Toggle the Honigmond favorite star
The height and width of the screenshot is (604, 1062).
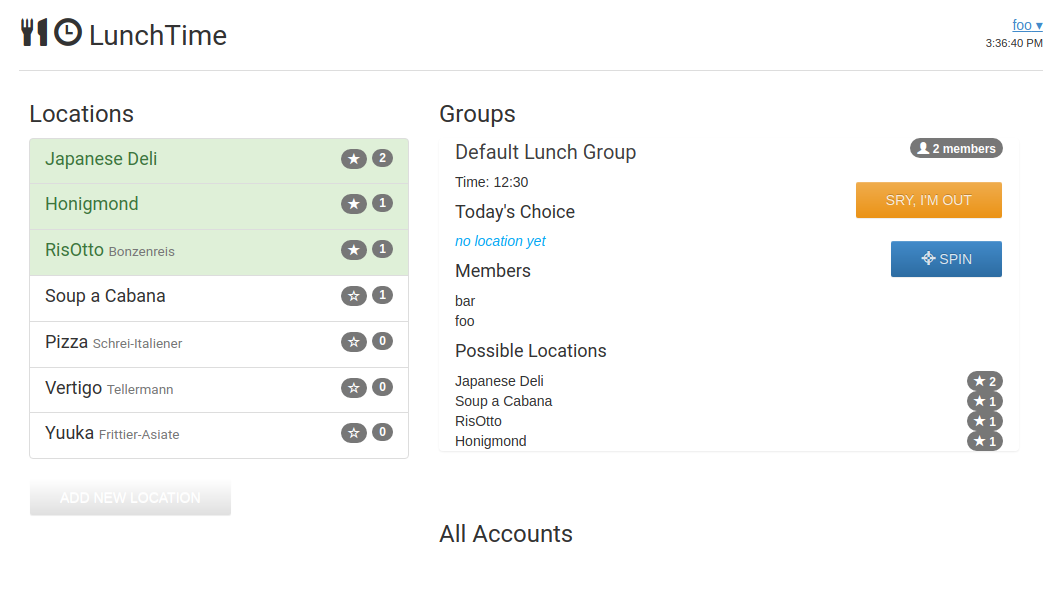(354, 204)
